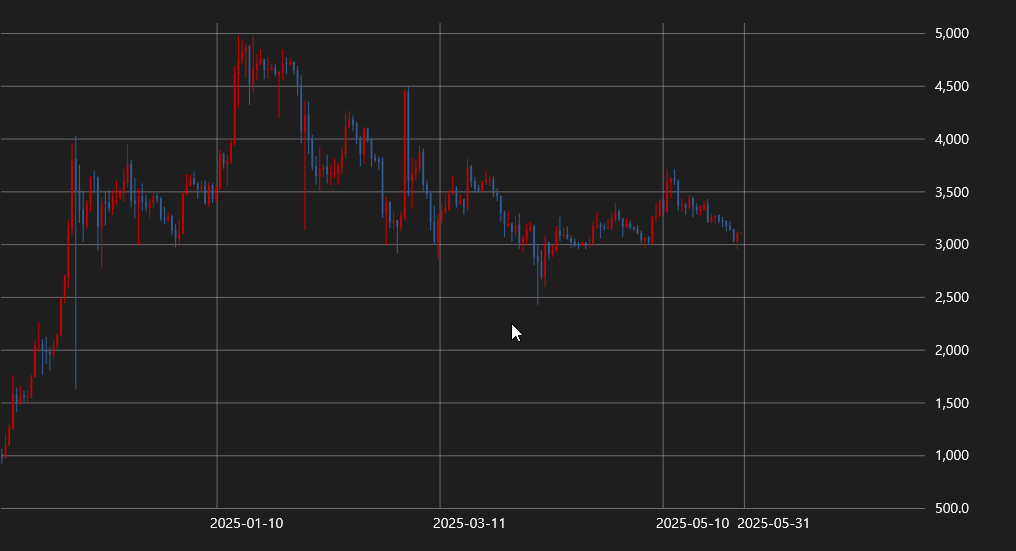
Task: Click the 2025-01-10 date axis label
Action: (x=246, y=523)
